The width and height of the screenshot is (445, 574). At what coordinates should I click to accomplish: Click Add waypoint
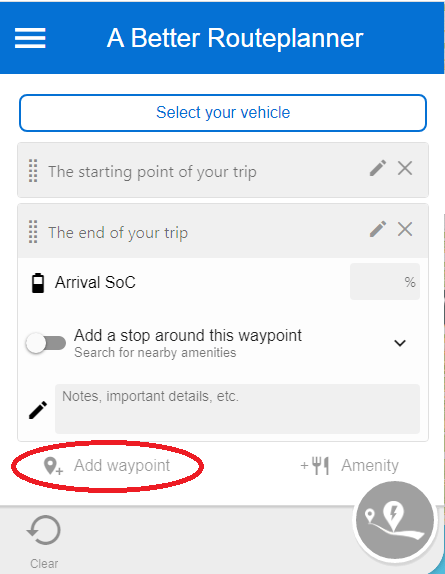coord(106,466)
